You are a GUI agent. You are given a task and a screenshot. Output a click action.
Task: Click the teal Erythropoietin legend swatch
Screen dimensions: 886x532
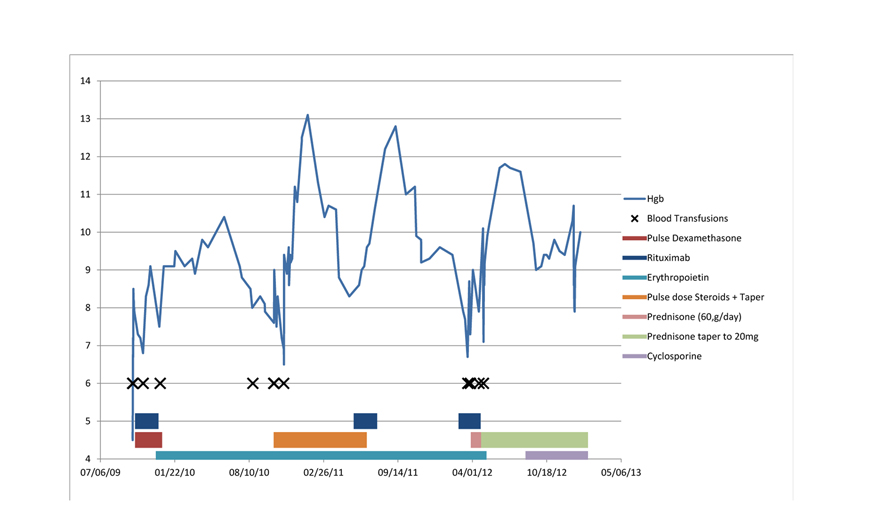pyautogui.click(x=635, y=278)
